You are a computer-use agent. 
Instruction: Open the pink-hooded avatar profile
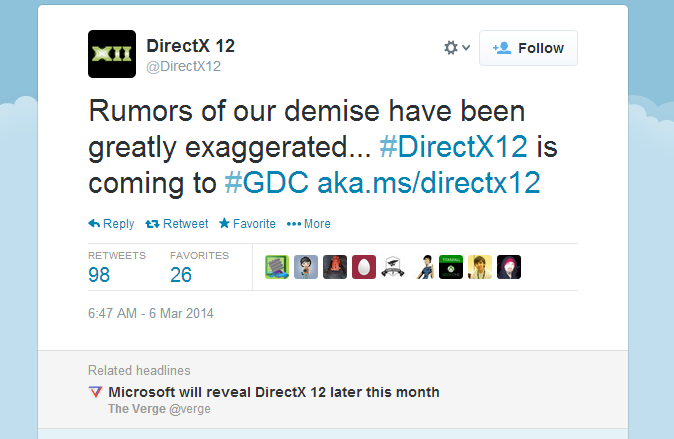click(509, 267)
